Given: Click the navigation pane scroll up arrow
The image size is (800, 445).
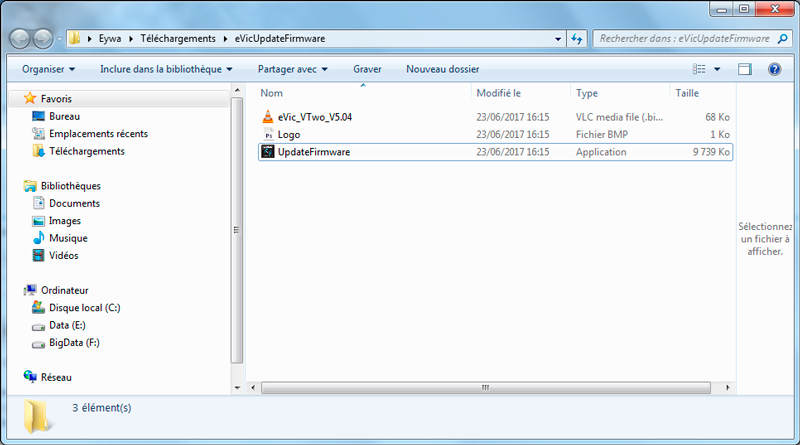Looking at the screenshot, I should tap(237, 90).
